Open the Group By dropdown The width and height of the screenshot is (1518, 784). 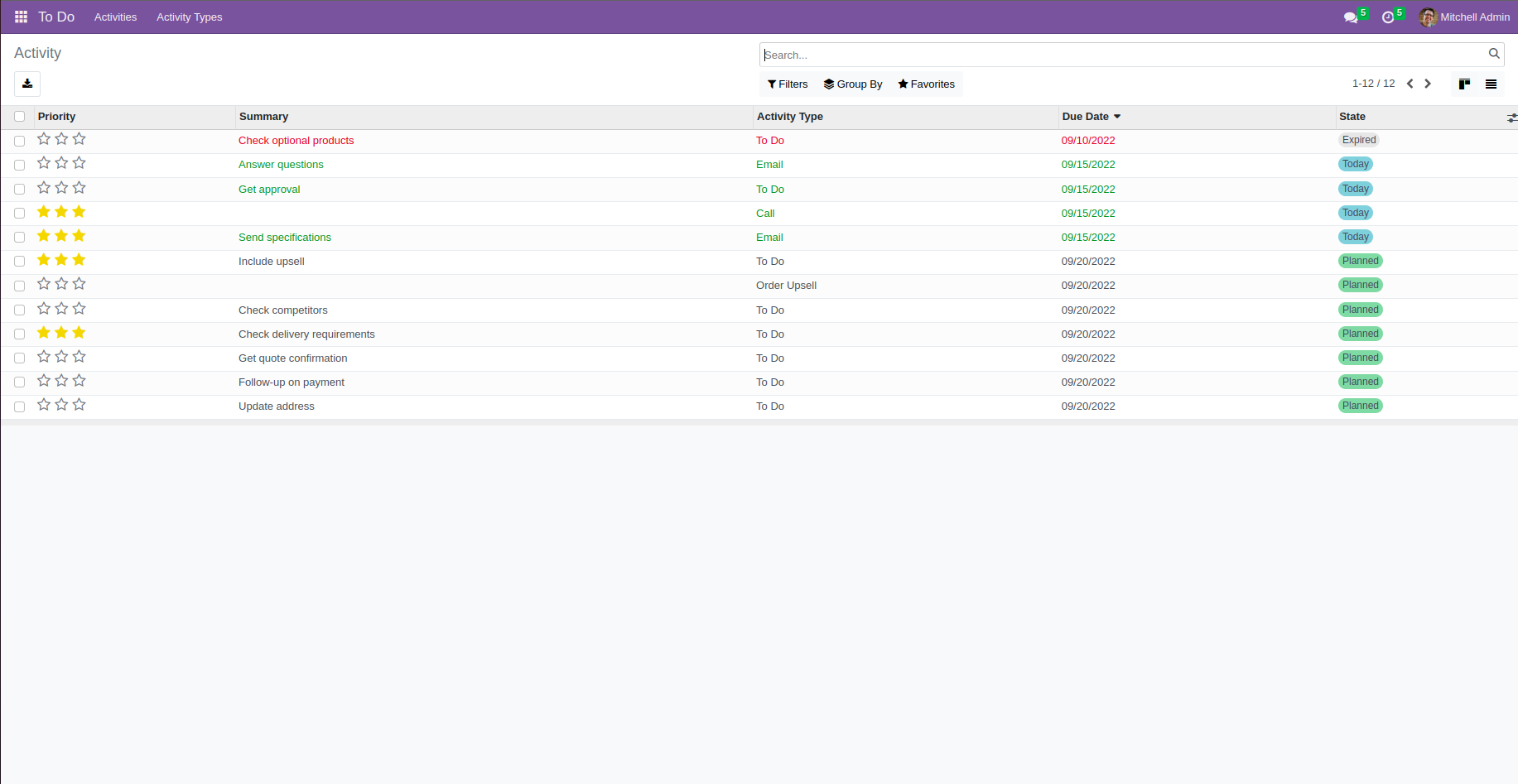pos(853,84)
